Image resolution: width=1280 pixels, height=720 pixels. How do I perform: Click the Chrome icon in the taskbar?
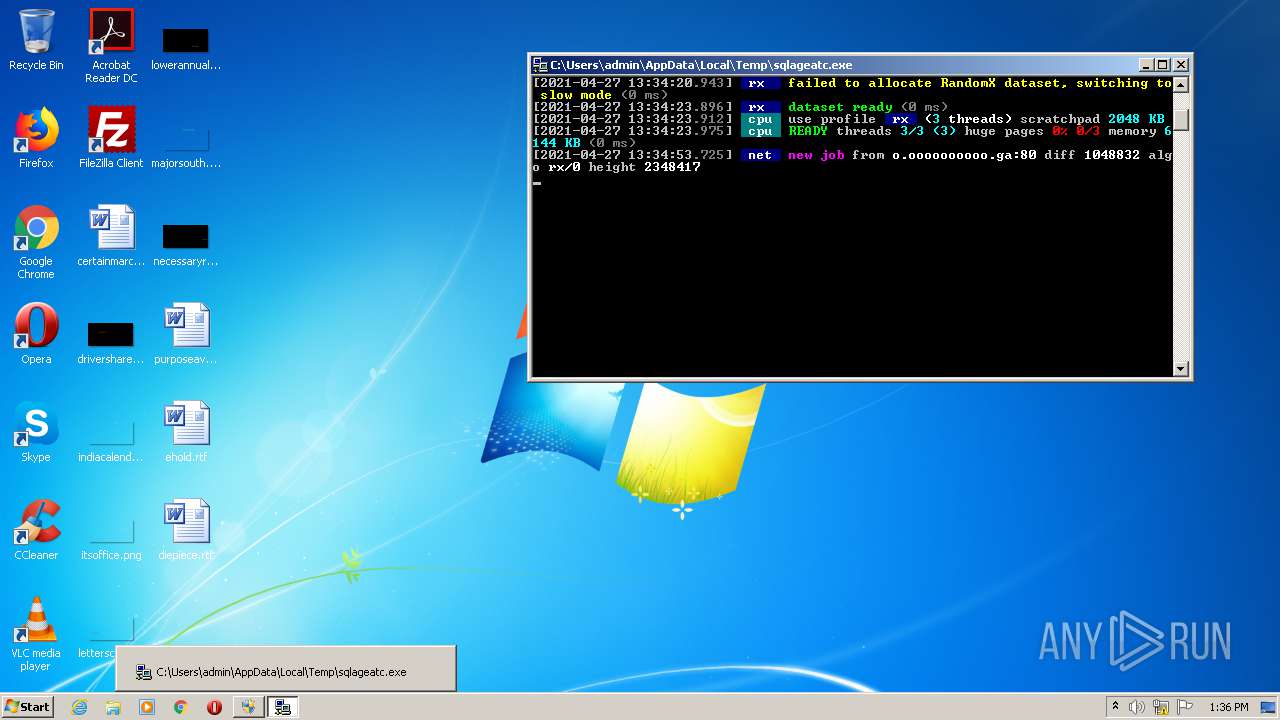(x=181, y=707)
